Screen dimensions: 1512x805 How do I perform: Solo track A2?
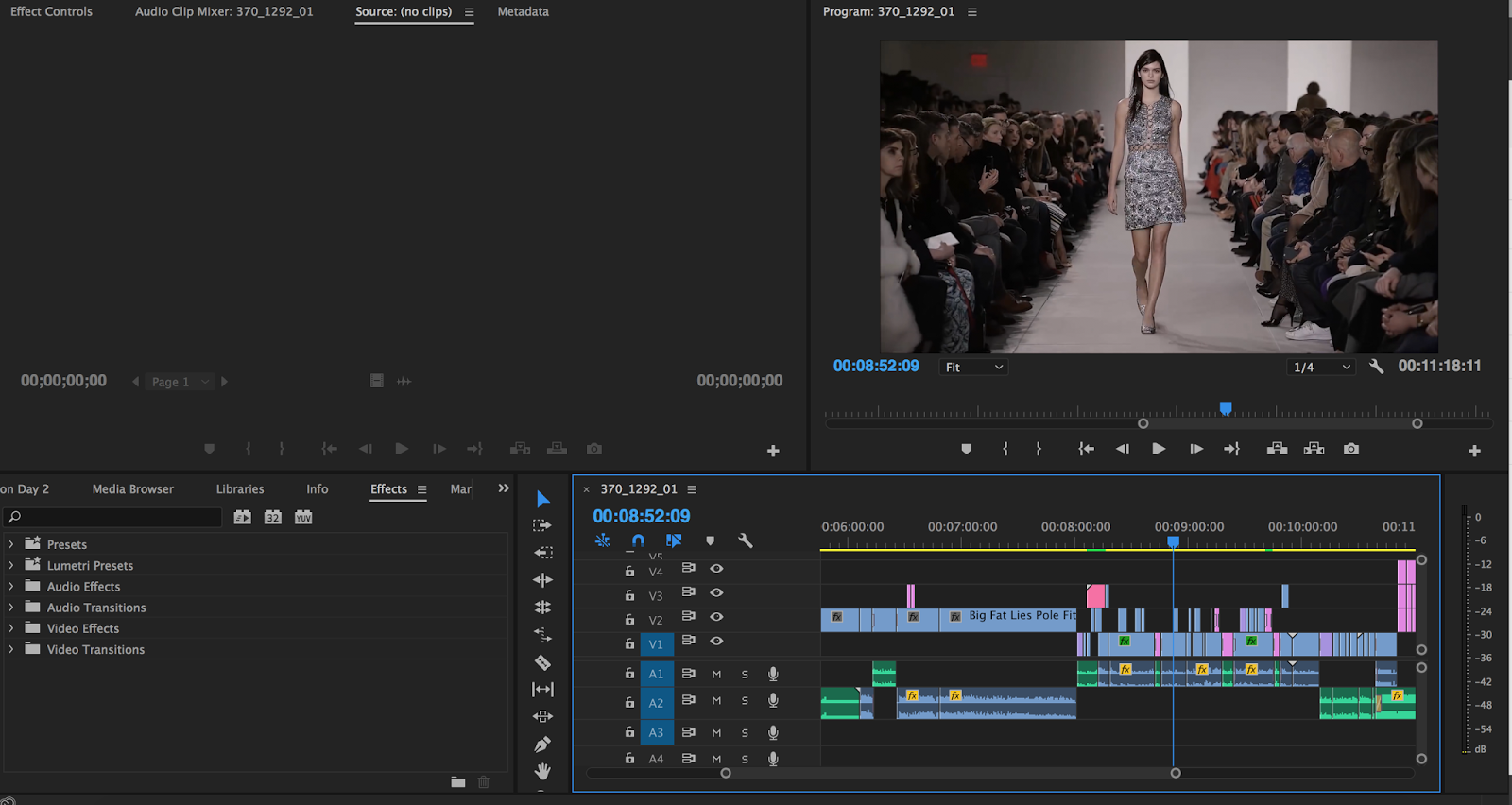coord(745,701)
